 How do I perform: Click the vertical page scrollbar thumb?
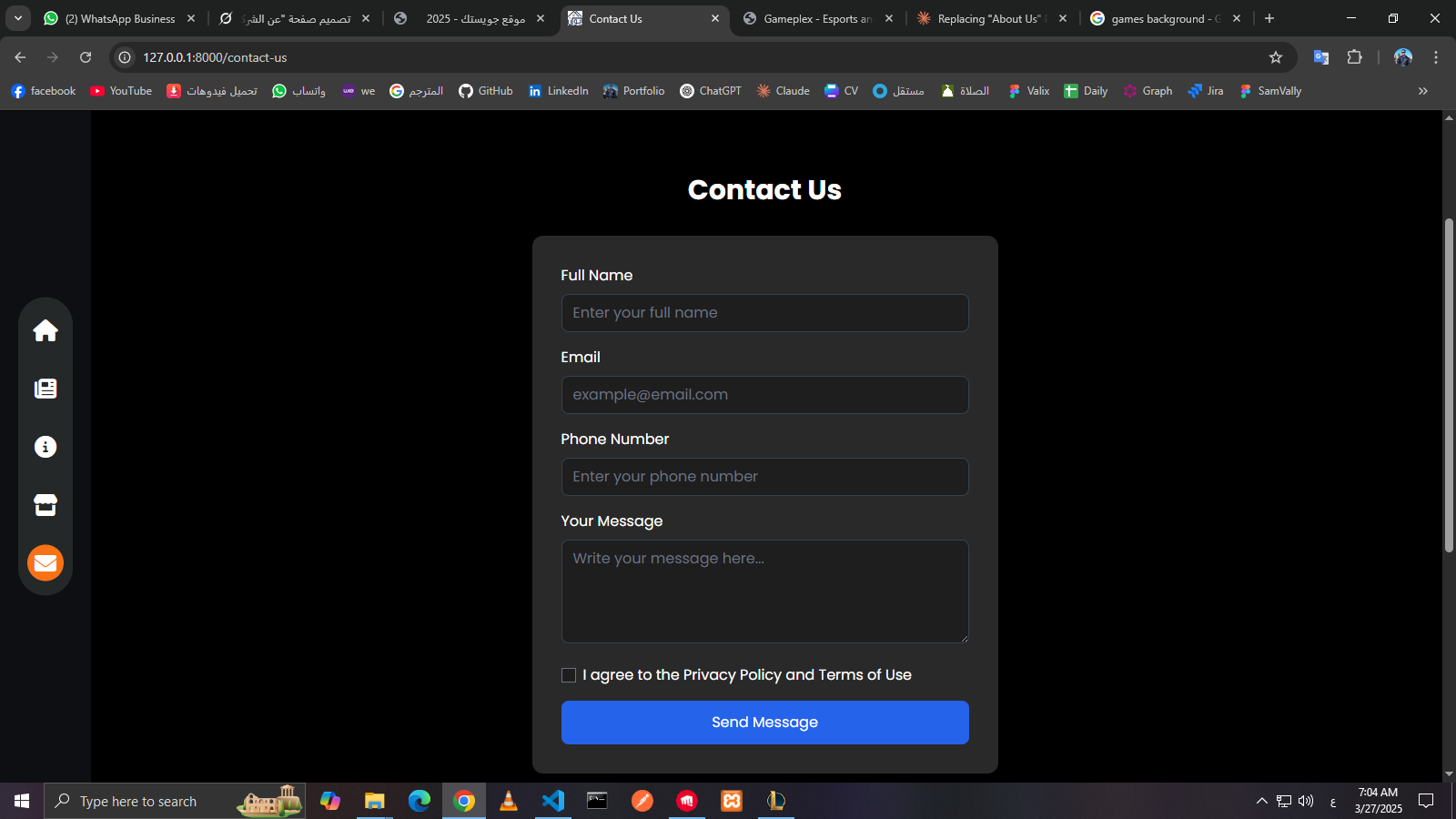coord(1449,382)
